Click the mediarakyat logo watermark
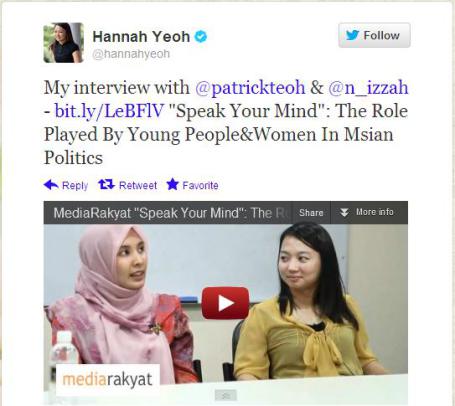The width and height of the screenshot is (455, 406). click(x=108, y=379)
